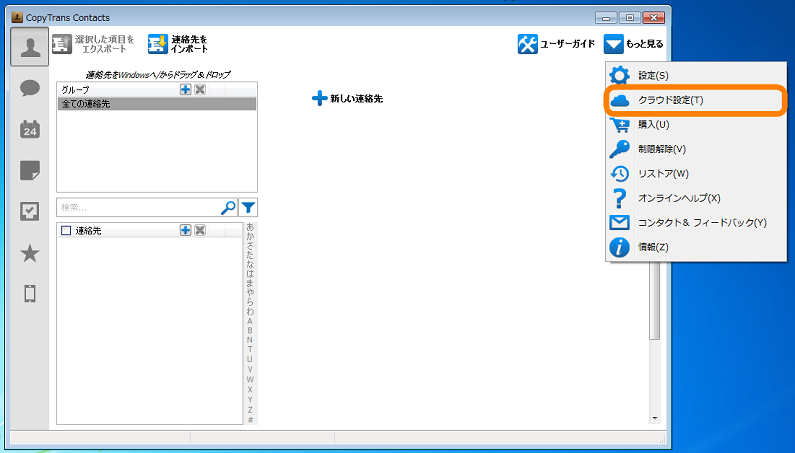The height and width of the screenshot is (453, 795).
Task: Click the 新しい連絡先 button
Action: tap(347, 98)
